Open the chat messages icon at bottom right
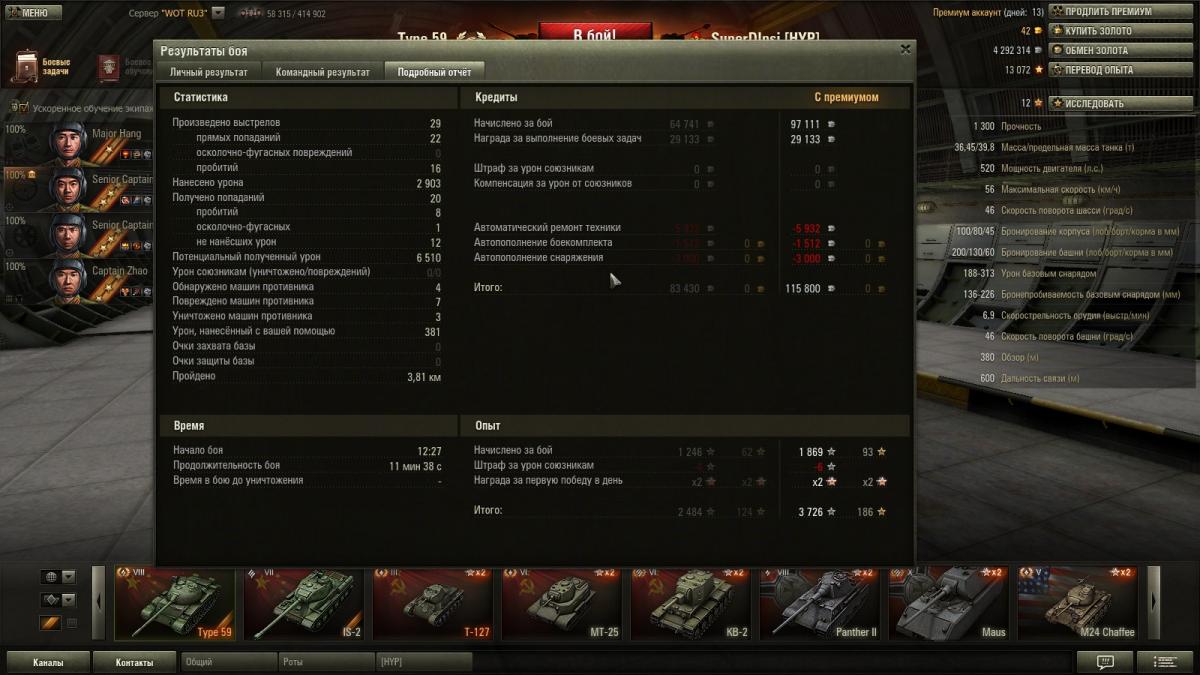The height and width of the screenshot is (675, 1200). click(1105, 662)
